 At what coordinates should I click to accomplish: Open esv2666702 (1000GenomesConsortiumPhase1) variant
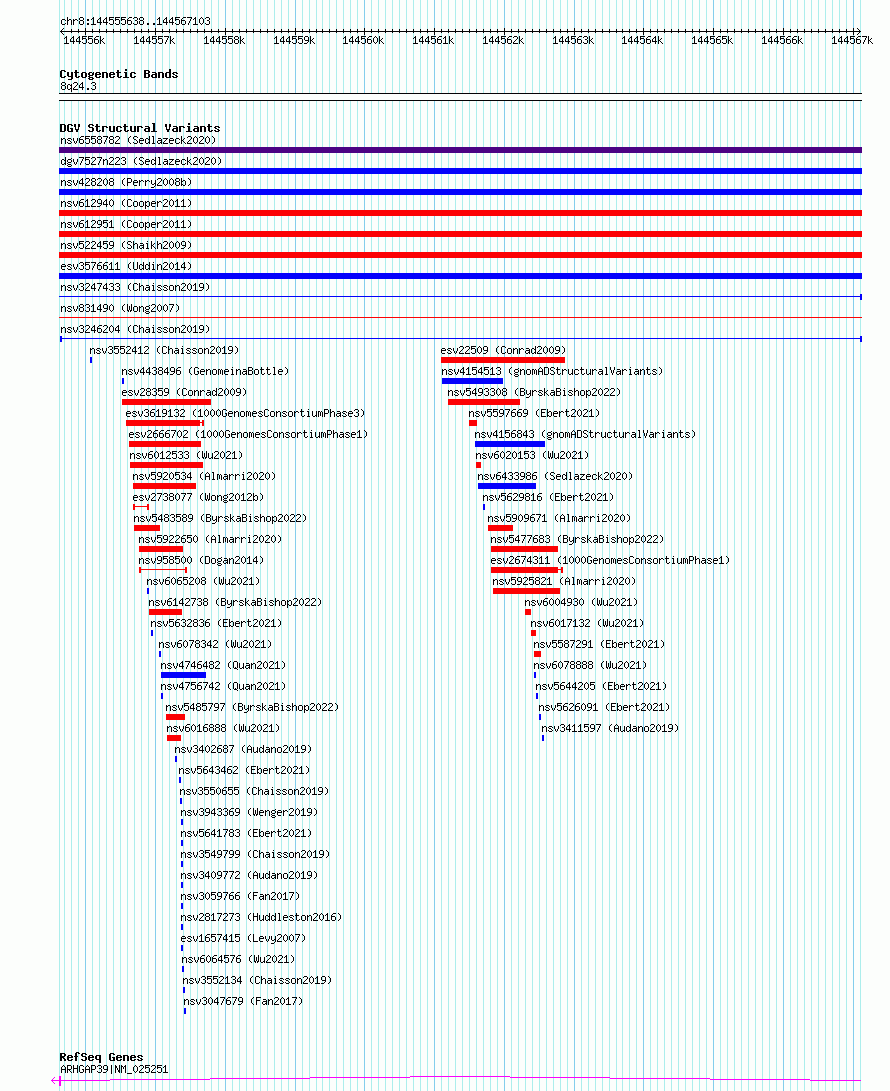pos(248,434)
